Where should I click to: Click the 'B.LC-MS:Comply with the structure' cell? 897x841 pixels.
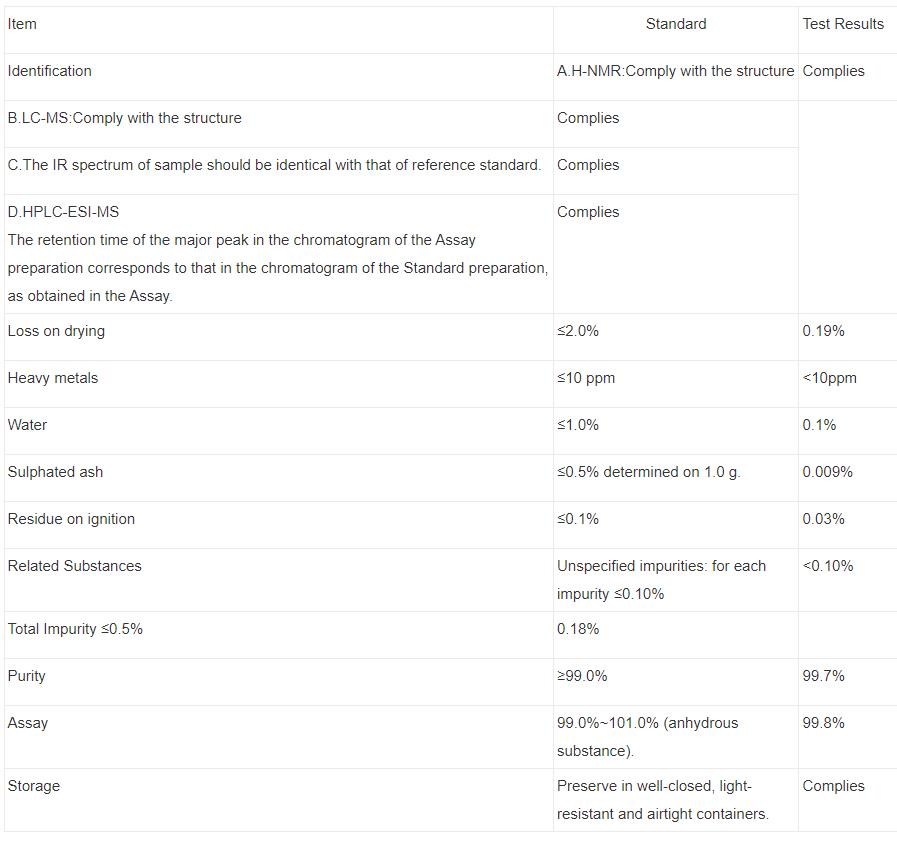pyautogui.click(x=124, y=118)
